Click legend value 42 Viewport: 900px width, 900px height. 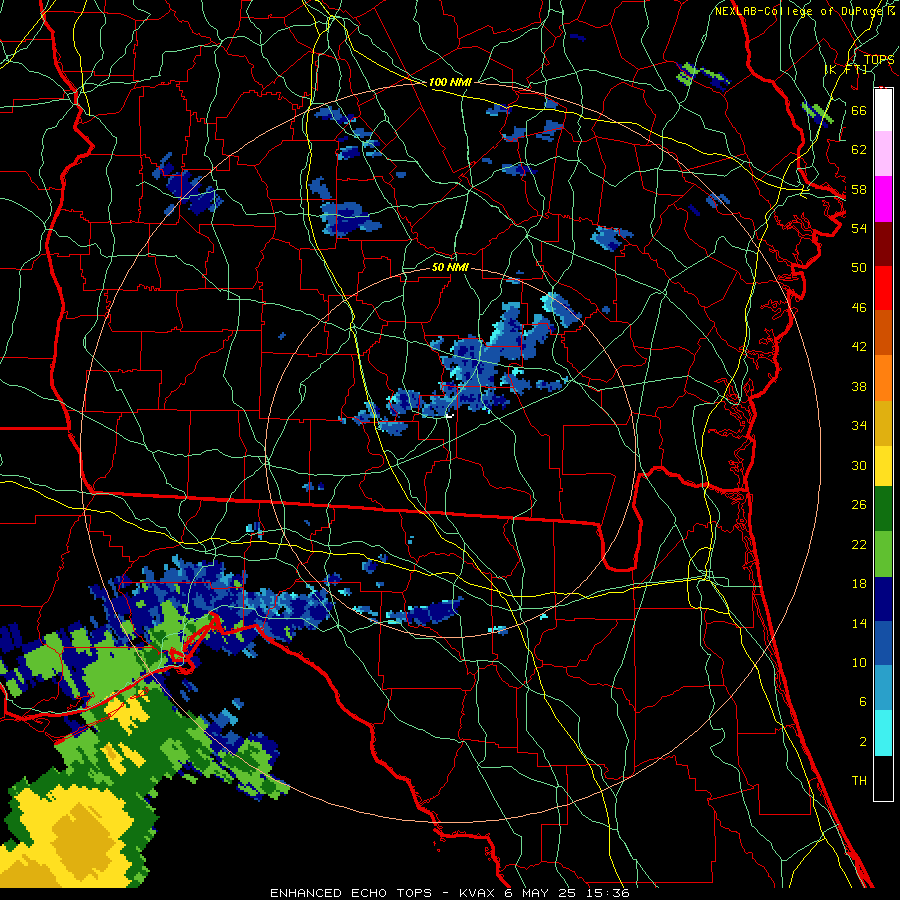(859, 347)
